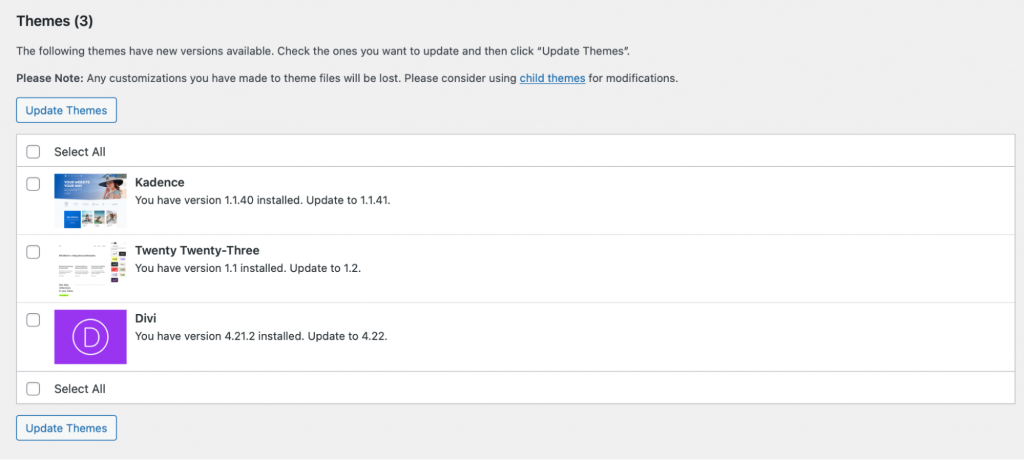Screen dimensions: 1024x460
Task: Tick the Kadence theme checkbox
Action: [x=33, y=184]
